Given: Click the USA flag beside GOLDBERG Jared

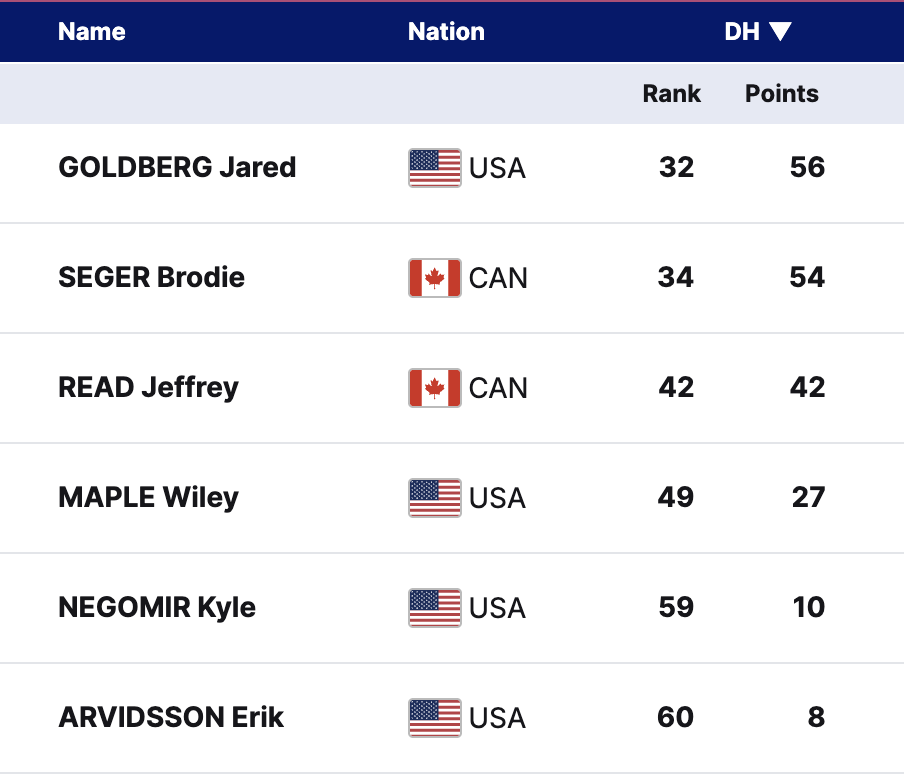Looking at the screenshot, I should pos(434,168).
